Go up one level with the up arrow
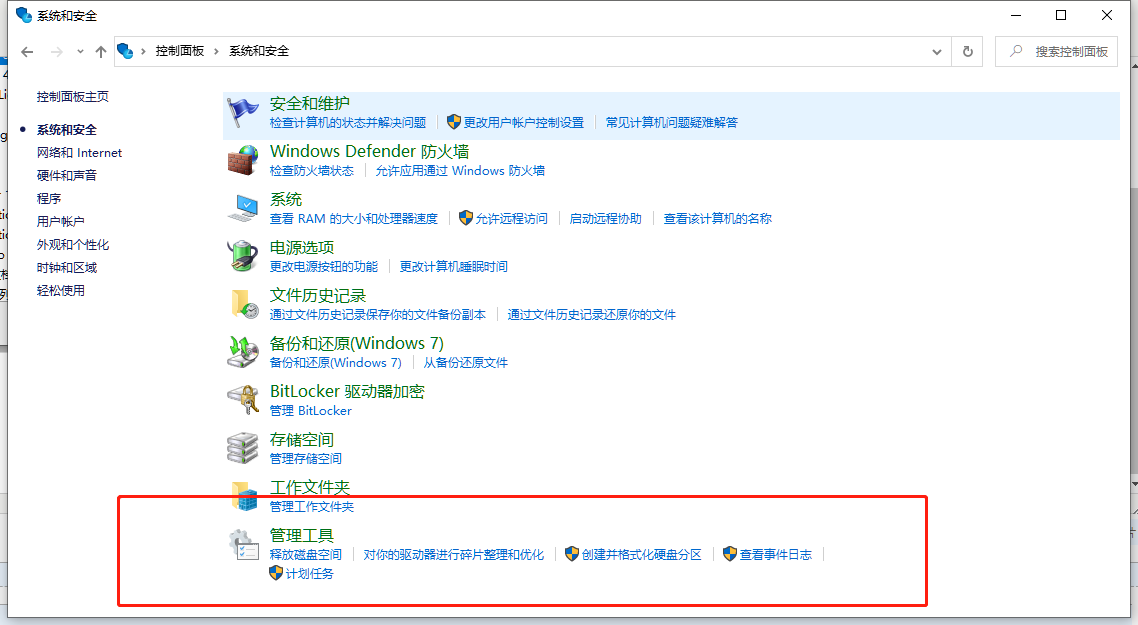Image resolution: width=1138 pixels, height=625 pixels. 101,52
